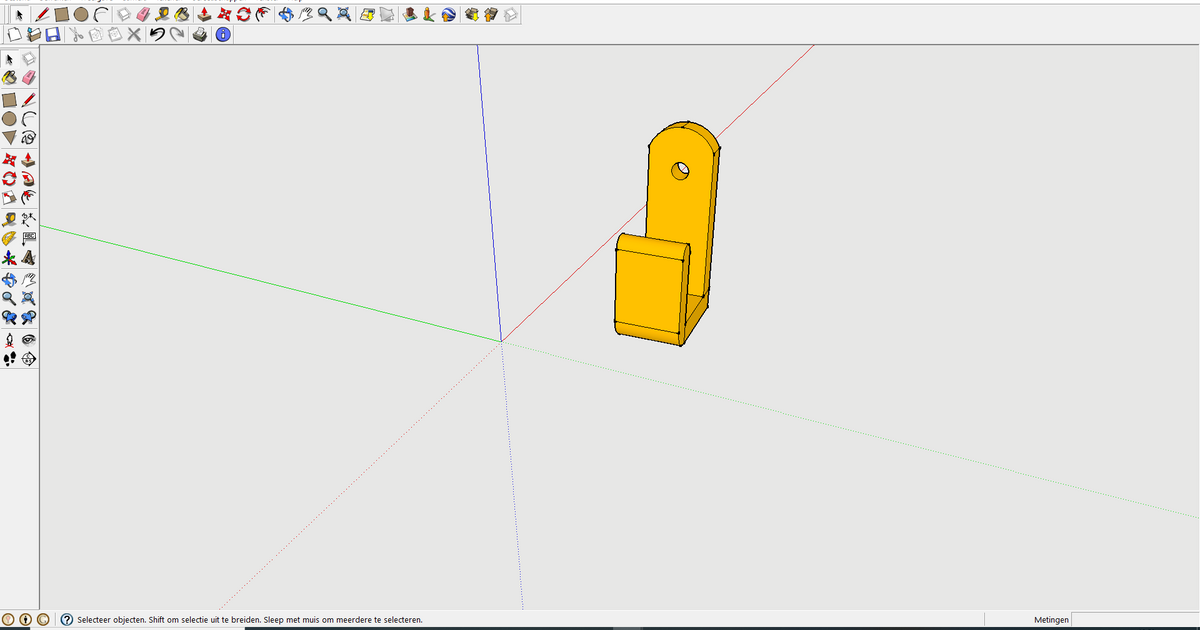Select the Polygon tool in the side toolbar

tap(10, 138)
